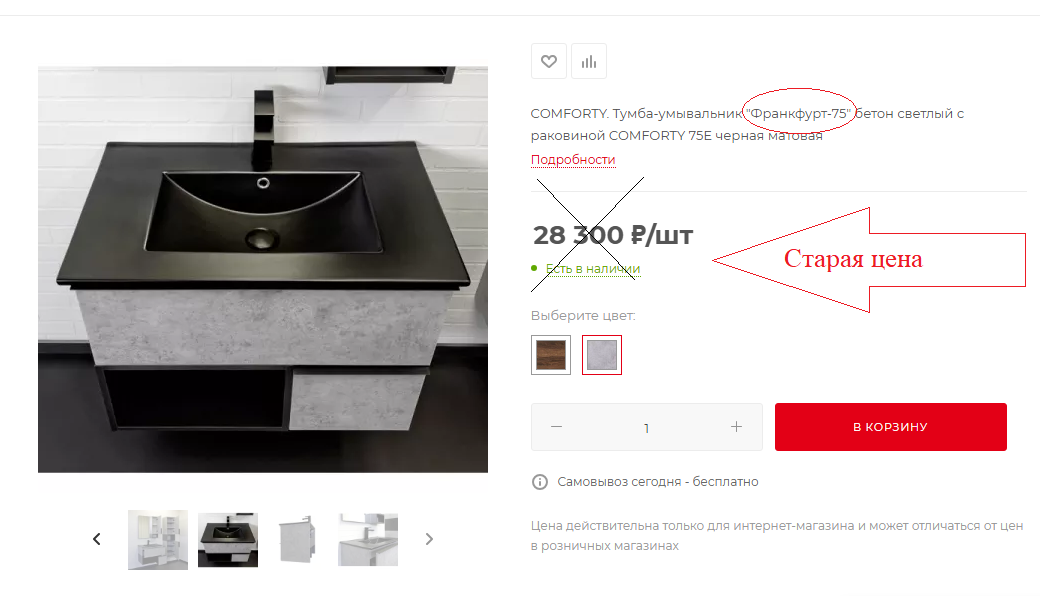The height and width of the screenshot is (596, 1040).
Task: Click the info icon near Самовывоз
Action: [x=540, y=482]
